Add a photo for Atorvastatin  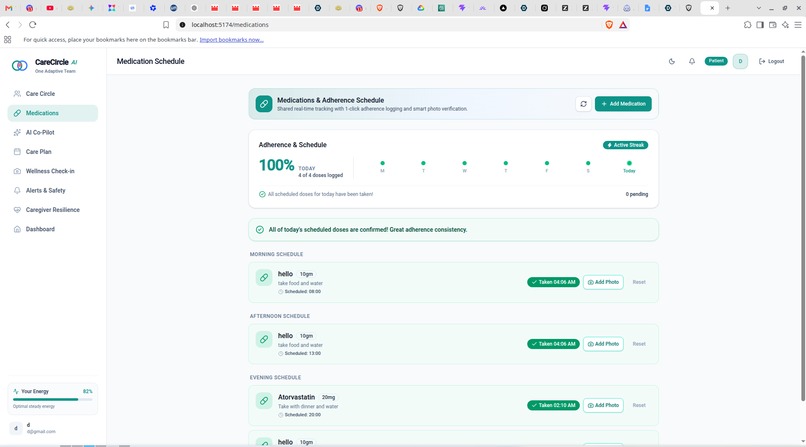603,405
